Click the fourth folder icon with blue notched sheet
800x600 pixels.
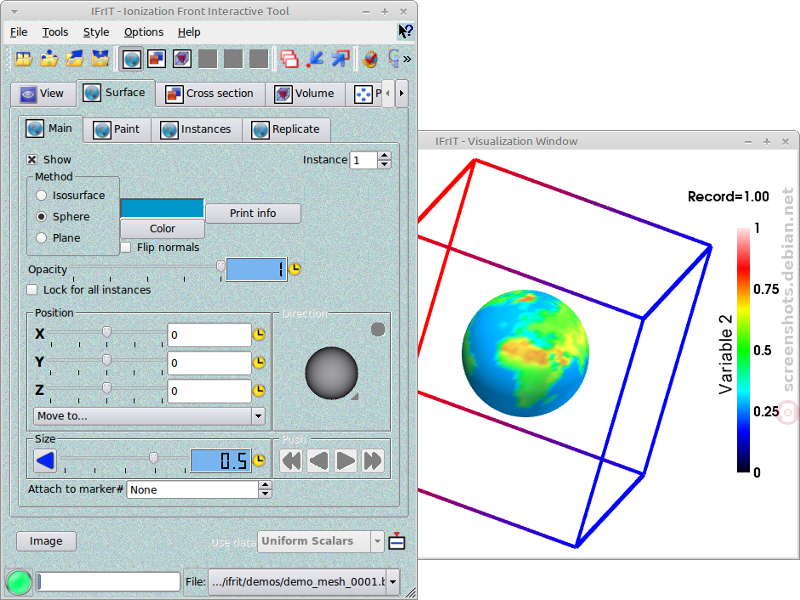100,59
